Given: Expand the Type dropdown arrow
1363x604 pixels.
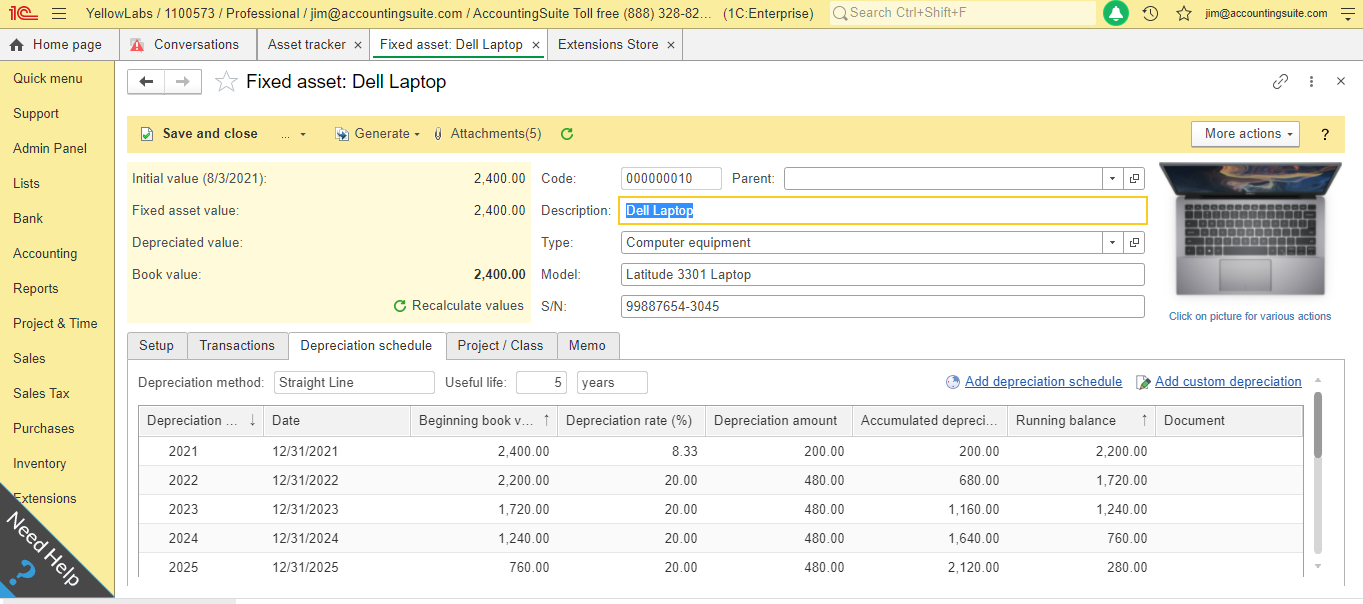Looking at the screenshot, I should pyautogui.click(x=1113, y=243).
